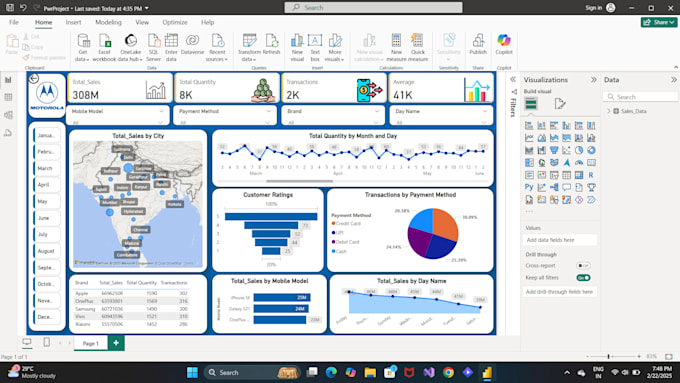Select R script visual type

tap(591, 175)
